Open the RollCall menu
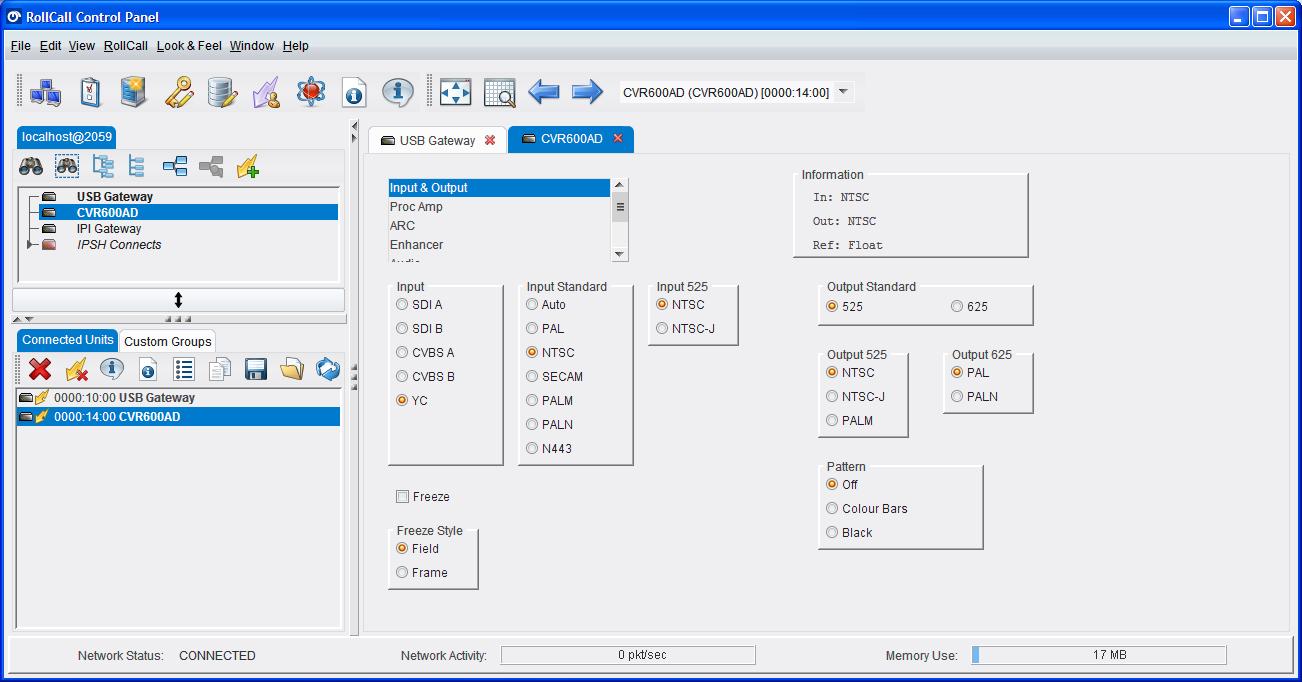The height and width of the screenshot is (682, 1302). click(126, 46)
